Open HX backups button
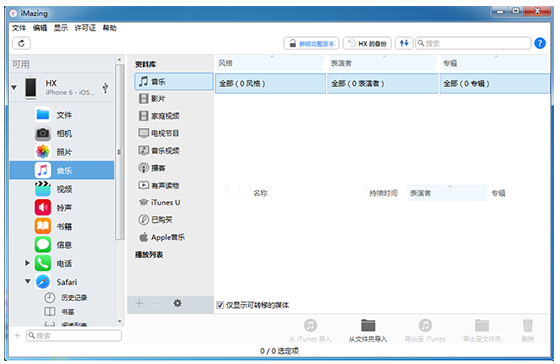Viewport: 560px width, 364px height. (x=367, y=44)
